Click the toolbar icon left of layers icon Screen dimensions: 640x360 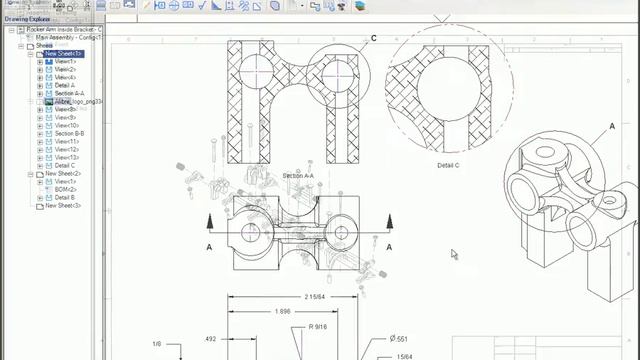(x=342, y=6)
